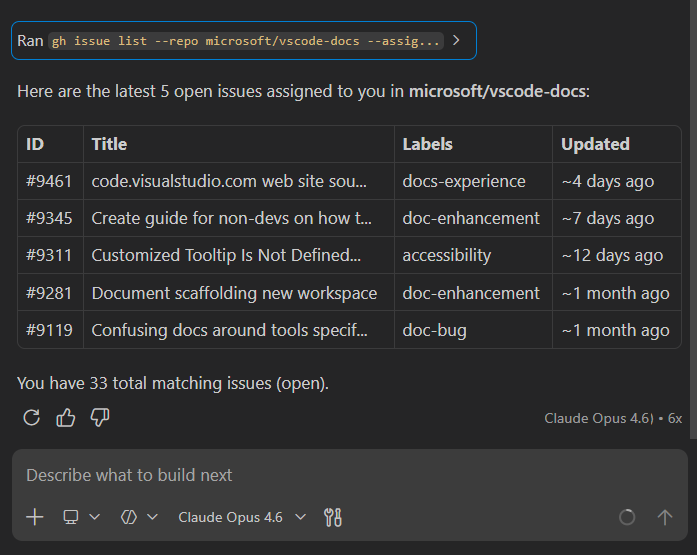Click issue ID #9345
Viewport: 697px width, 555px height.
(49, 218)
